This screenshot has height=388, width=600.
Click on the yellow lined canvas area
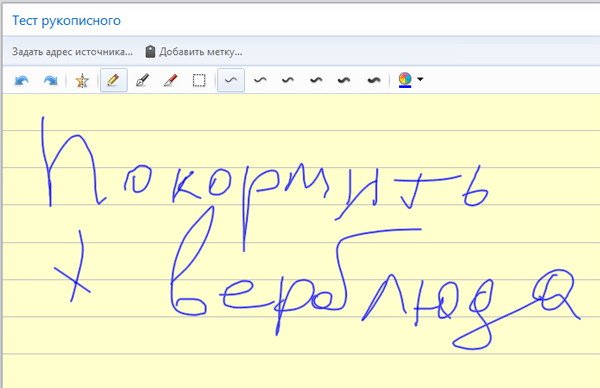(x=301, y=241)
